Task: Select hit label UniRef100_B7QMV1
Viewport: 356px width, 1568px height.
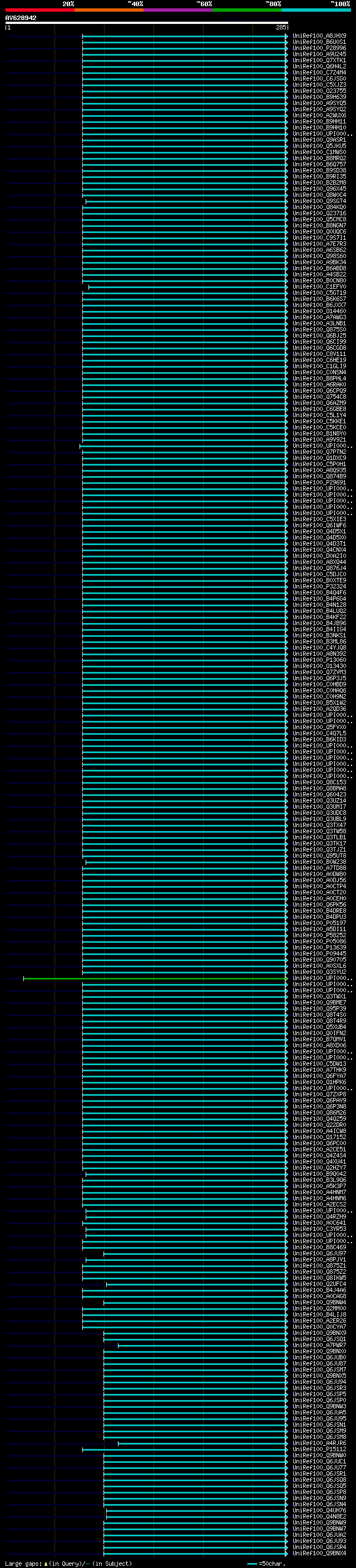Action: click(319, 1039)
